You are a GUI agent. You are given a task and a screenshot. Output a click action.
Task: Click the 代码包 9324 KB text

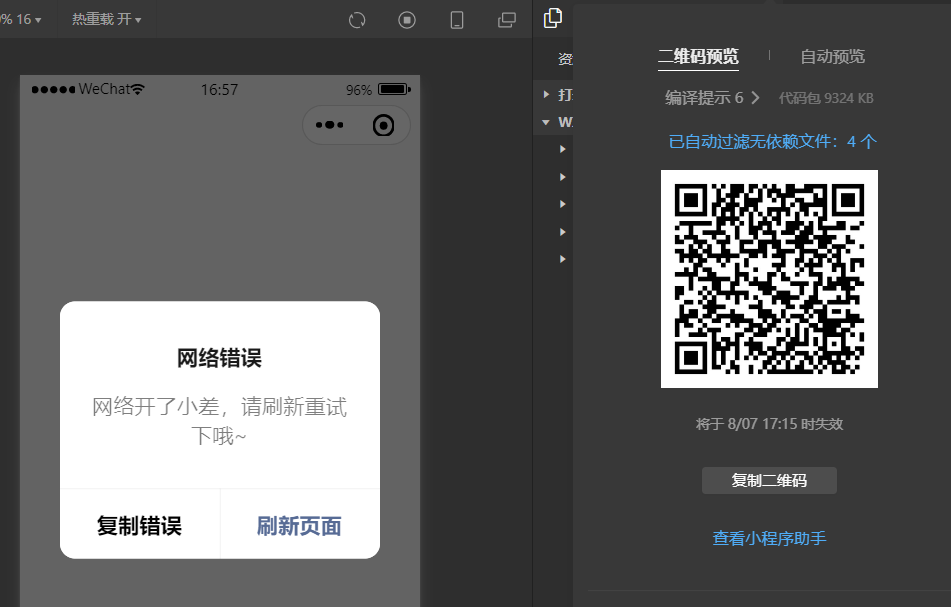point(826,98)
